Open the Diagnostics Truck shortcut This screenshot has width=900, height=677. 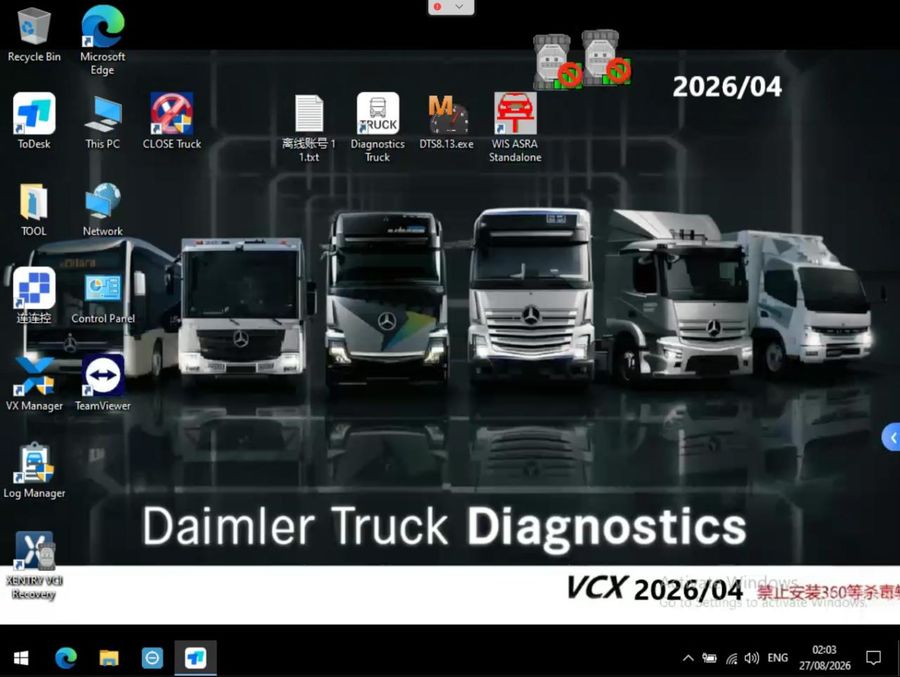[378, 127]
